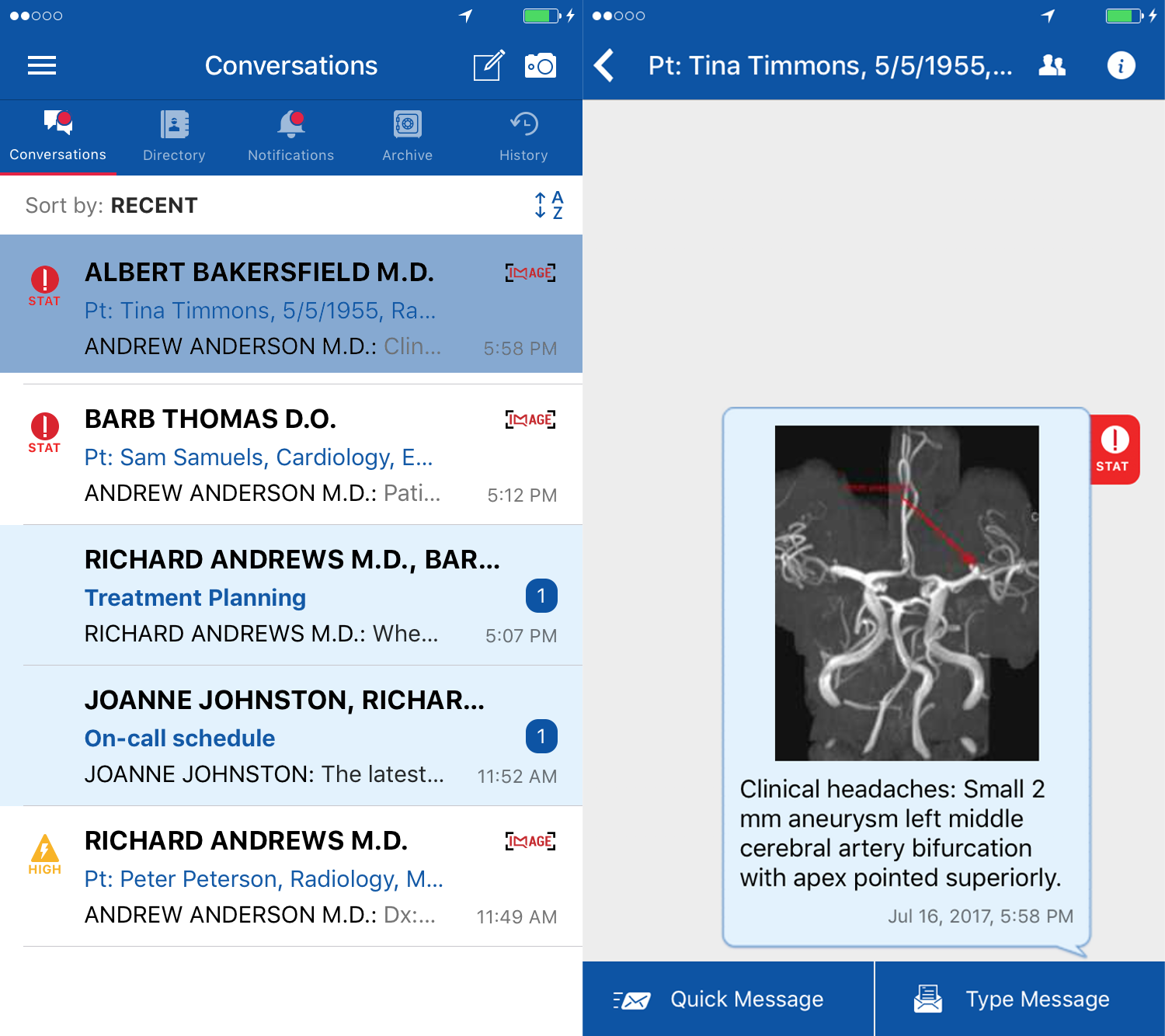Open the camera icon
The width and height of the screenshot is (1165, 1036).
point(541,66)
